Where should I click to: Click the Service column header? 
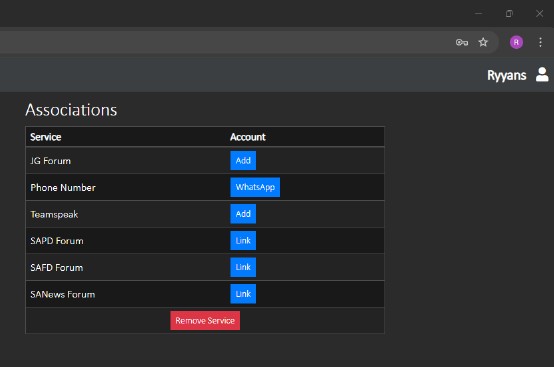(46, 137)
